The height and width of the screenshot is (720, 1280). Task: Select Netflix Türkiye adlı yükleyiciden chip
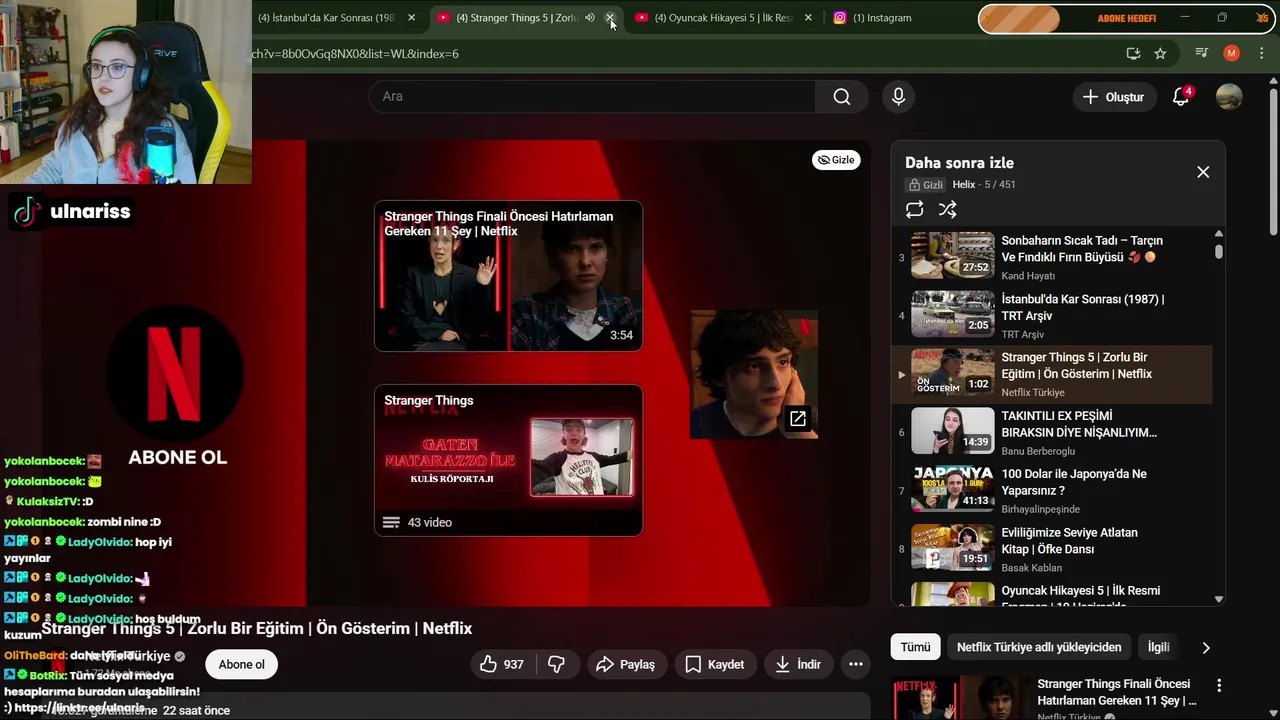(1039, 647)
